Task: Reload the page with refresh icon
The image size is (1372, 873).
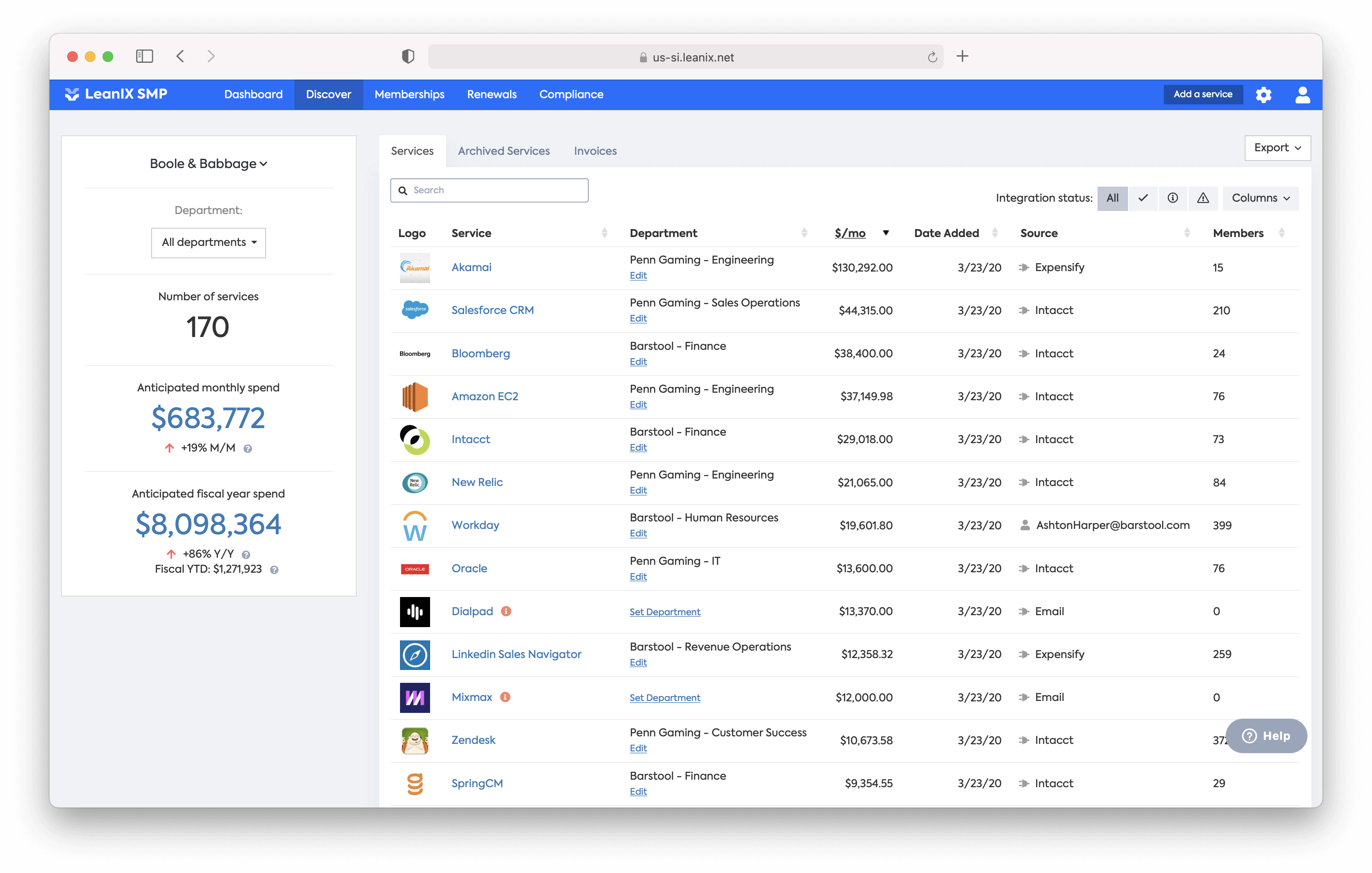Action: point(932,57)
